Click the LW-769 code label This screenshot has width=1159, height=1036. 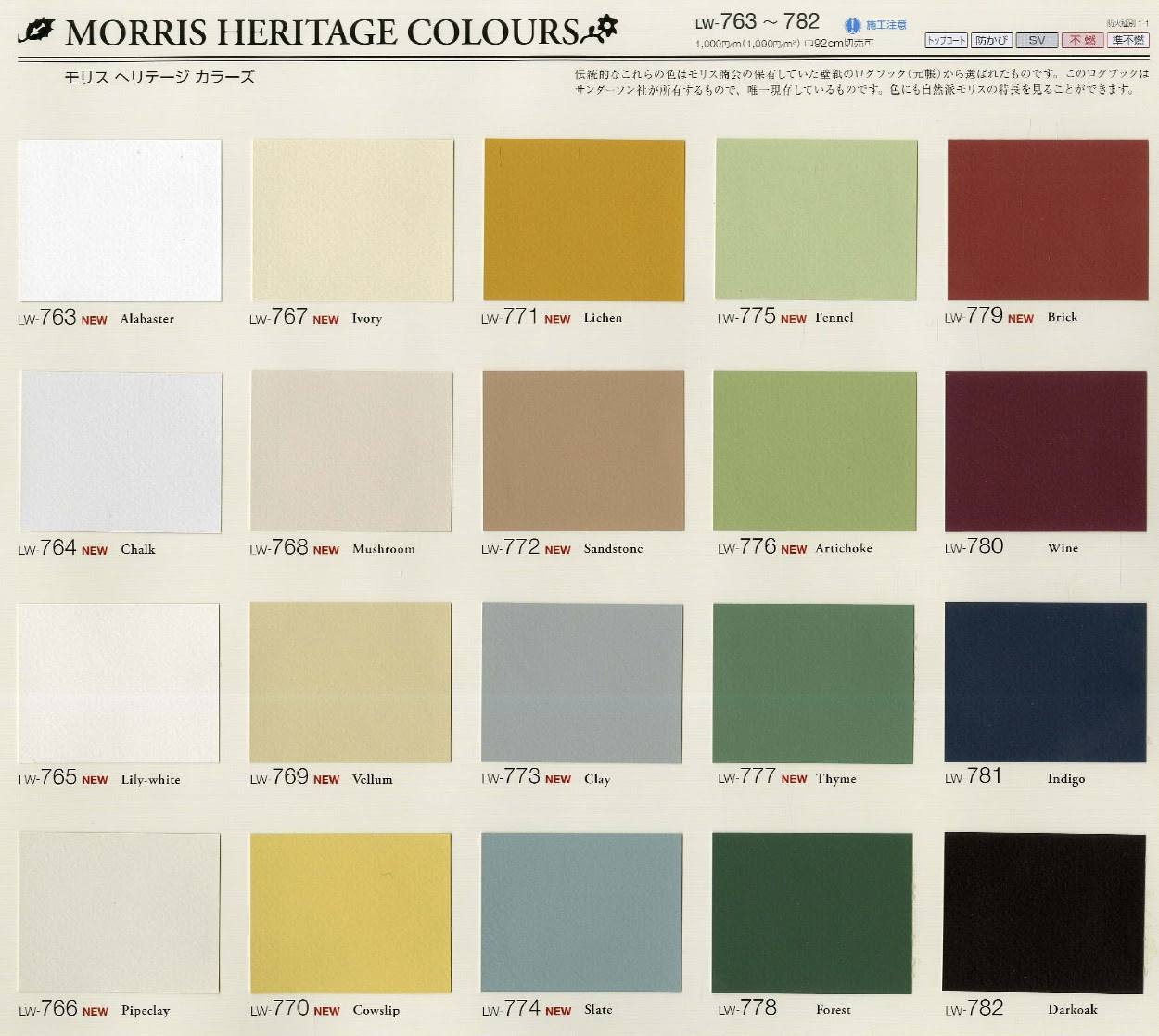(x=279, y=777)
